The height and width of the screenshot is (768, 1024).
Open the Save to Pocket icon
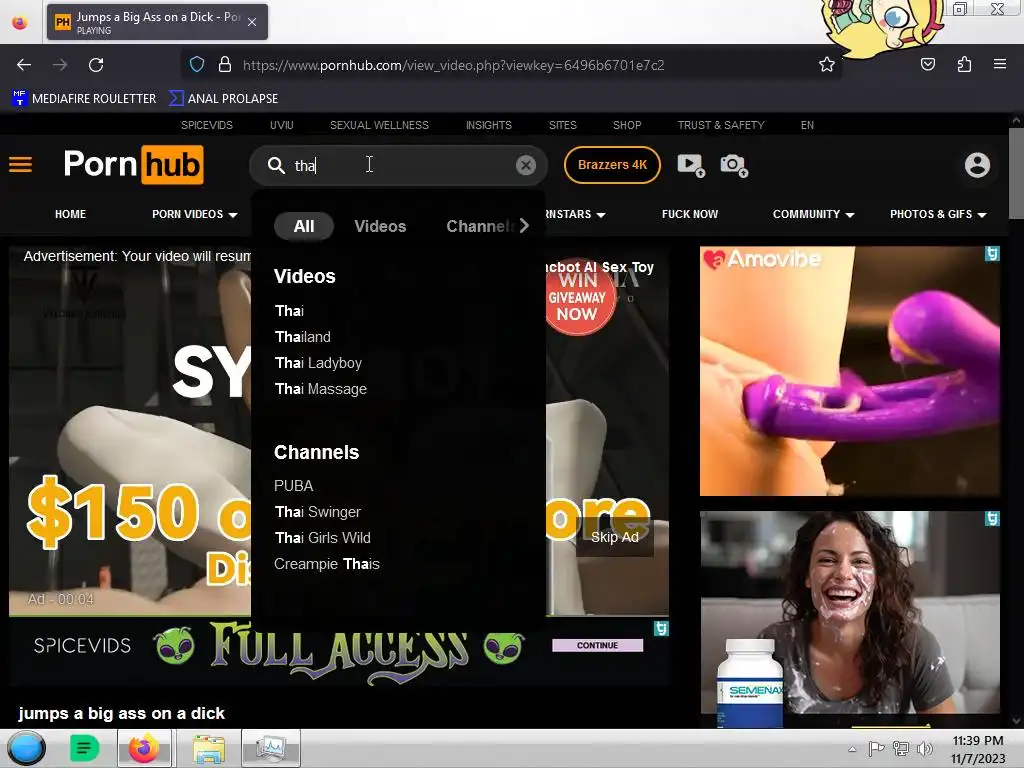927,64
